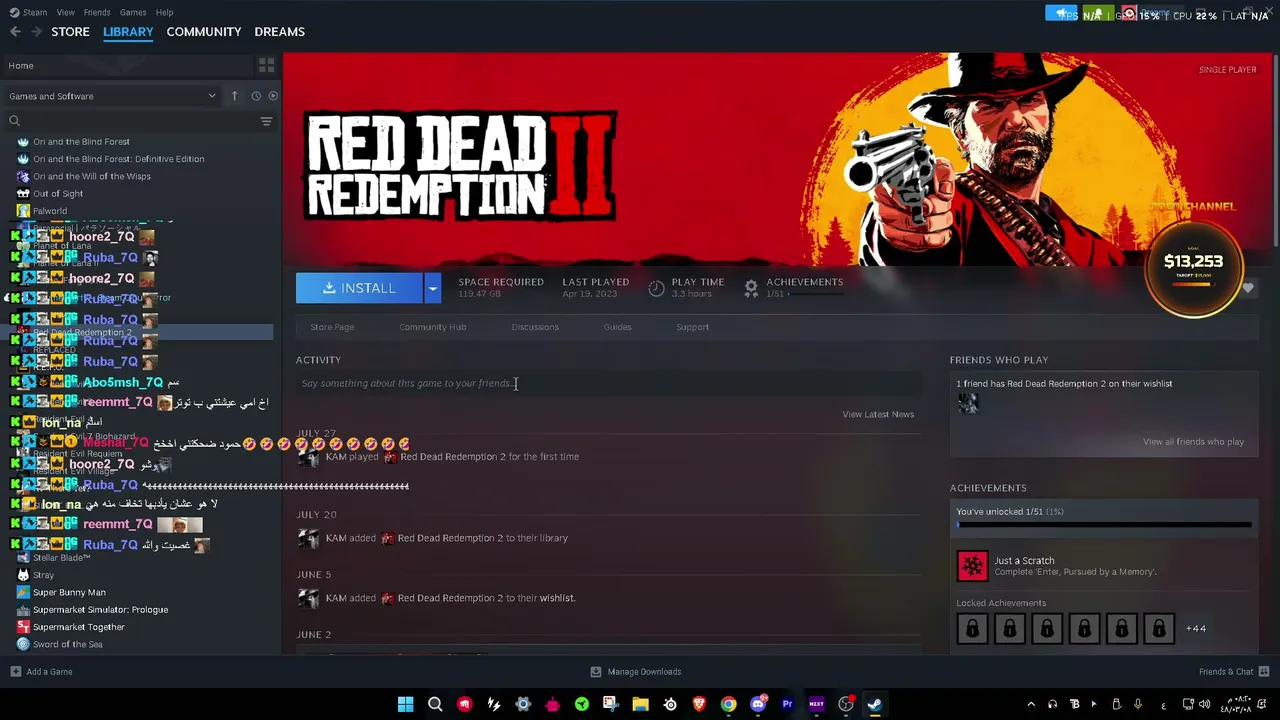
Task: Expand the Install options dropdown arrow
Action: pyautogui.click(x=432, y=288)
